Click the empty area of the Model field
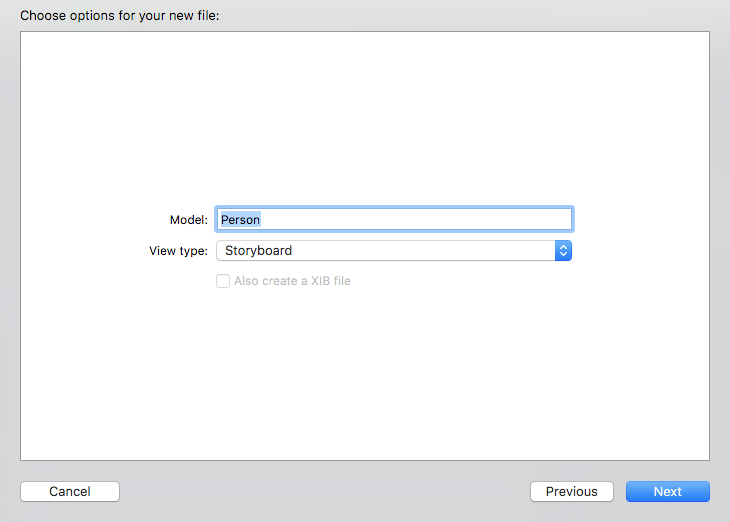This screenshot has height=522, width=730. tap(420, 219)
